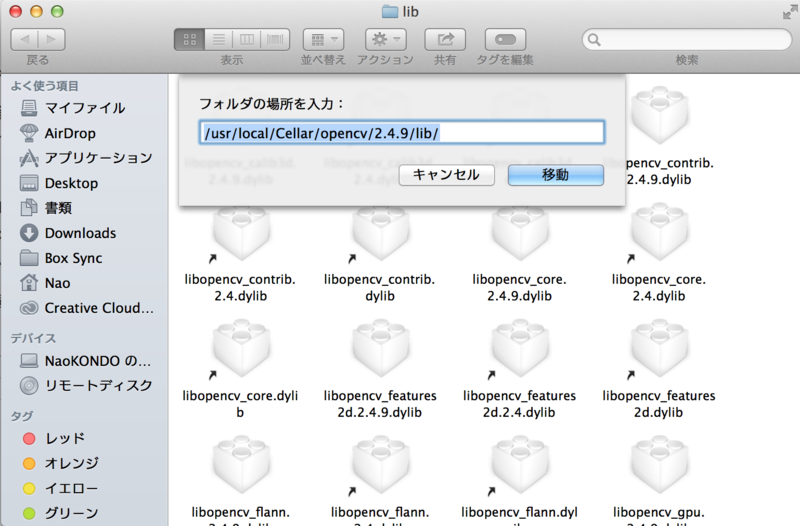This screenshot has width=800, height=526.
Task: Select libopencv_features2d.2.4.9.dylib file icon
Action: (380, 350)
